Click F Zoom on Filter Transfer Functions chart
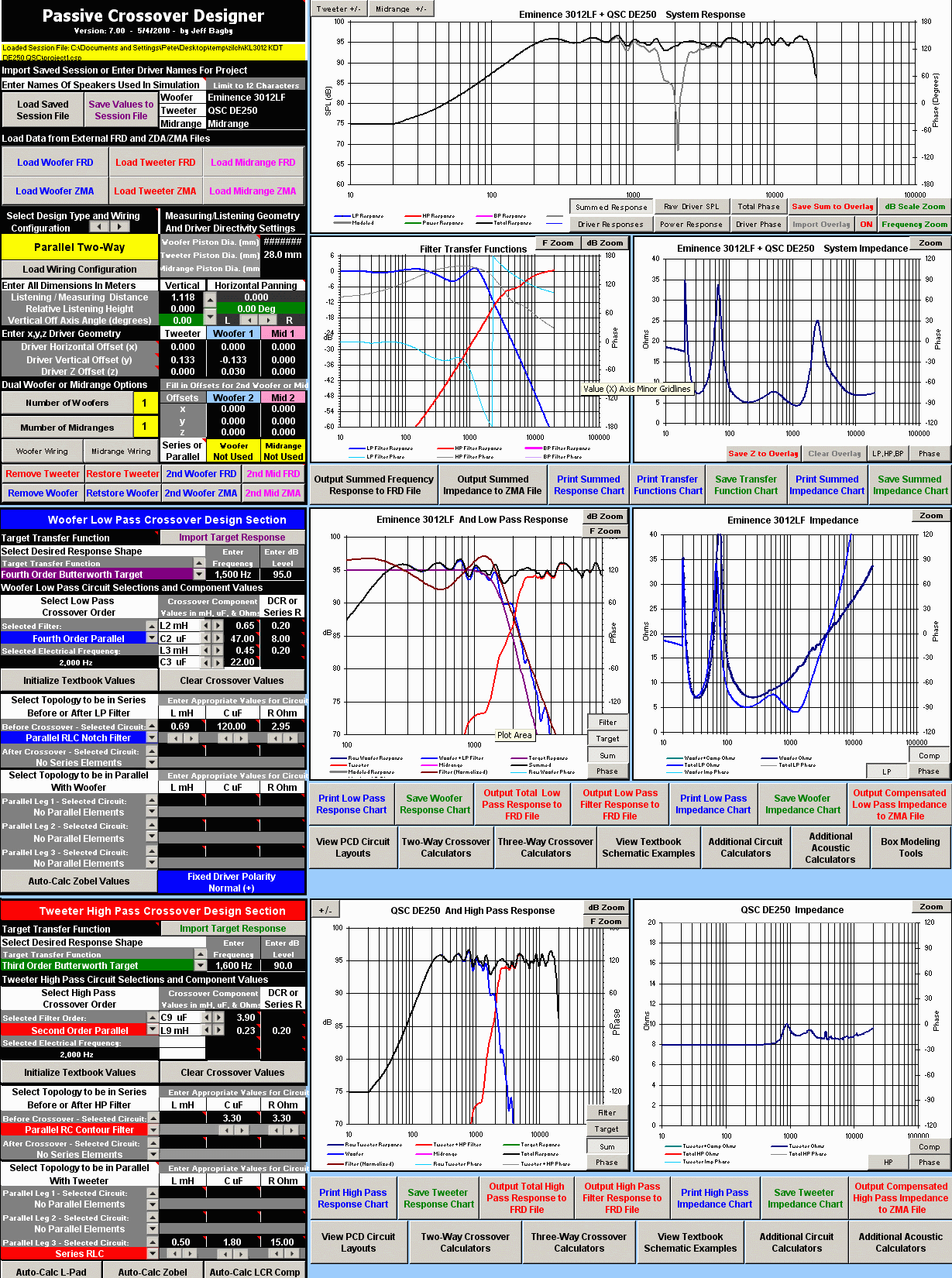952x1278 pixels. click(558, 242)
